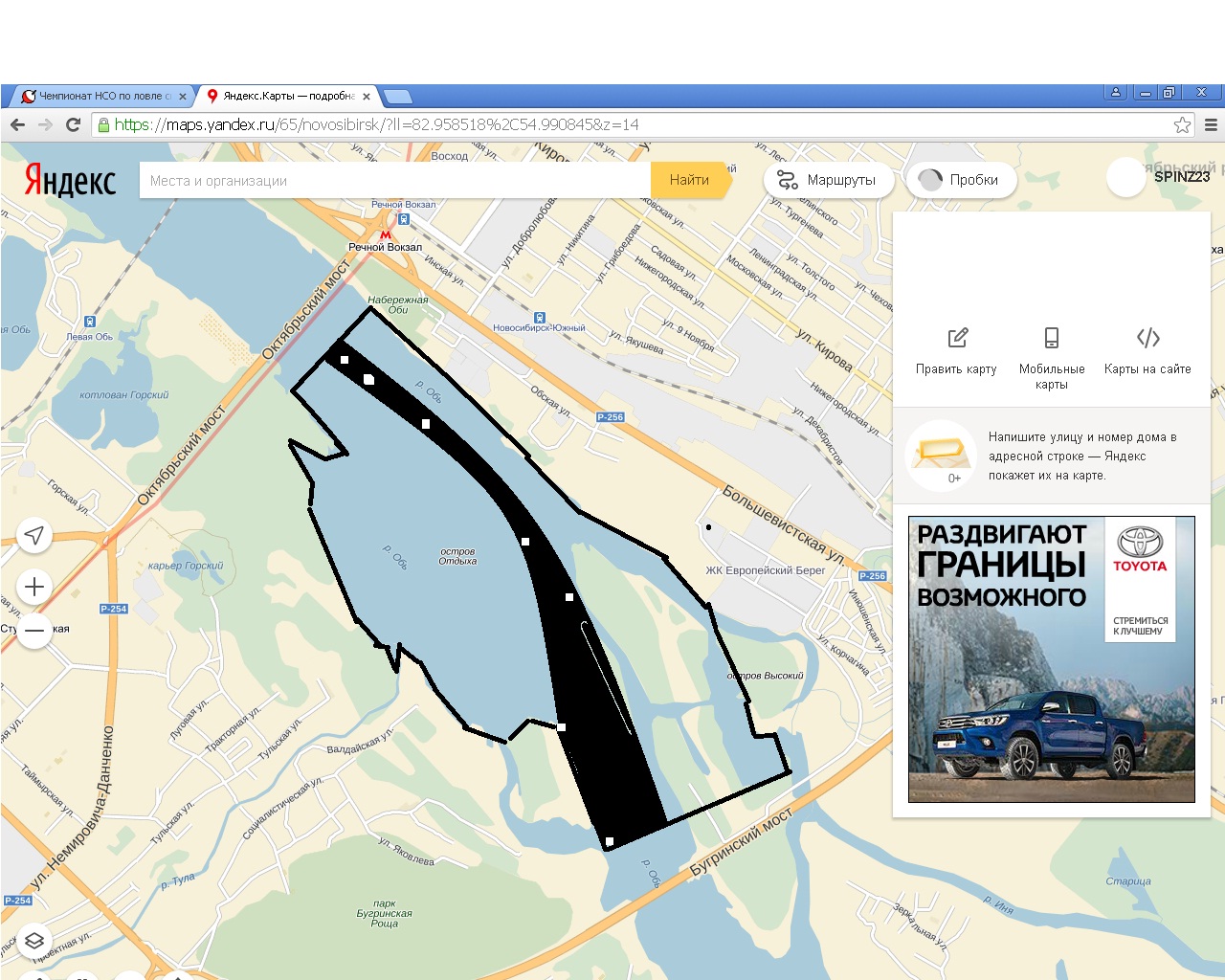1225x980 pixels.
Task: Close the Яндекс.Карты browser tab
Action: (367, 97)
